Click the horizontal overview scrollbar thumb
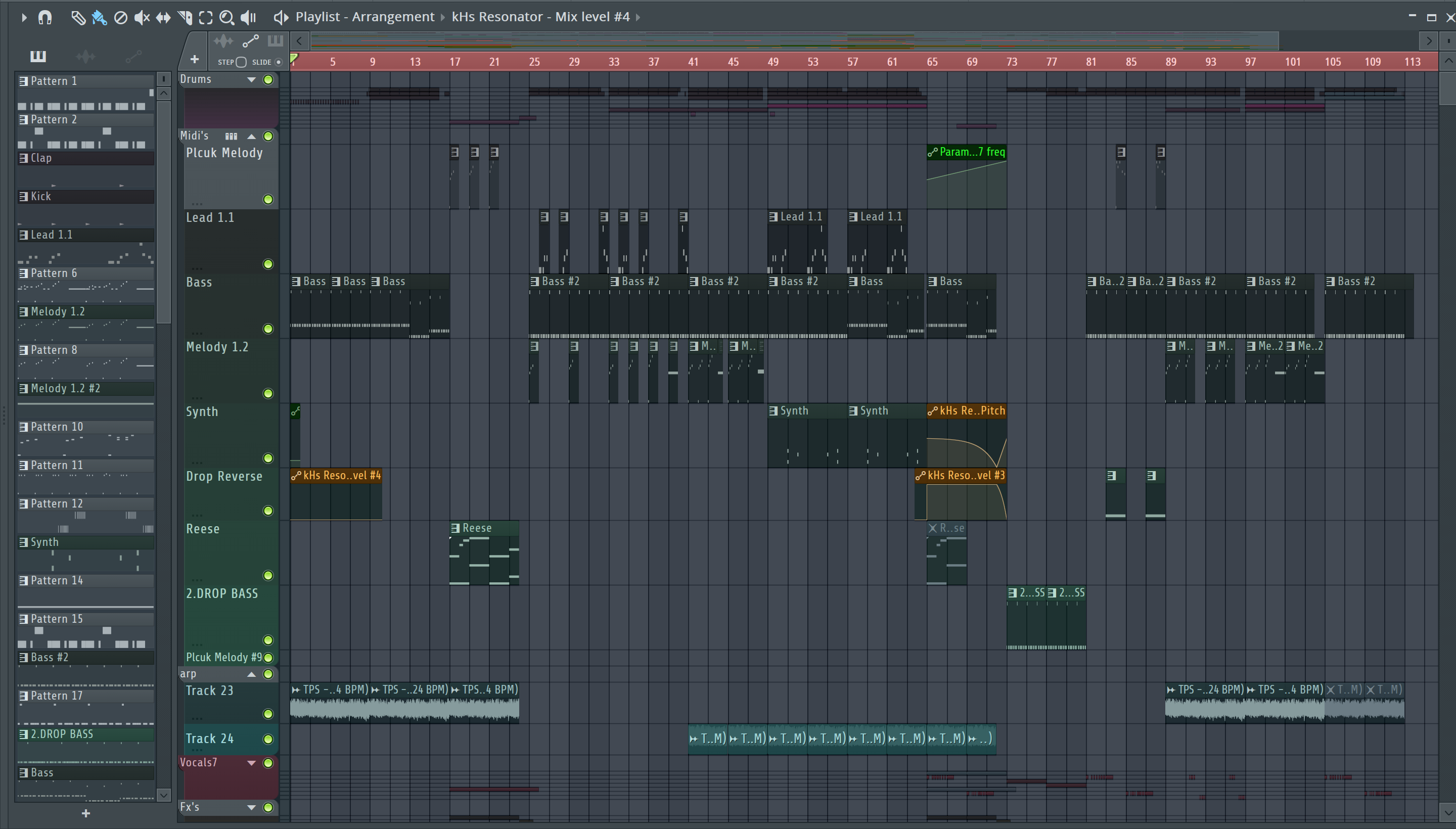Screen dimensions: 1456x829 pyautogui.click(x=794, y=41)
